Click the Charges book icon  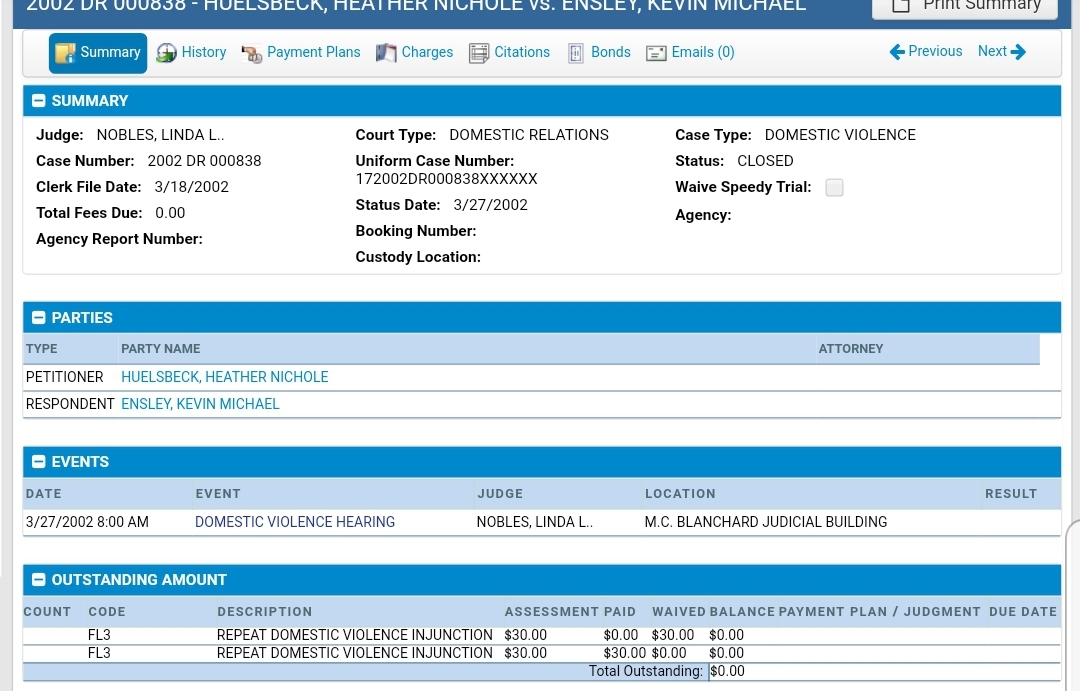(386, 52)
